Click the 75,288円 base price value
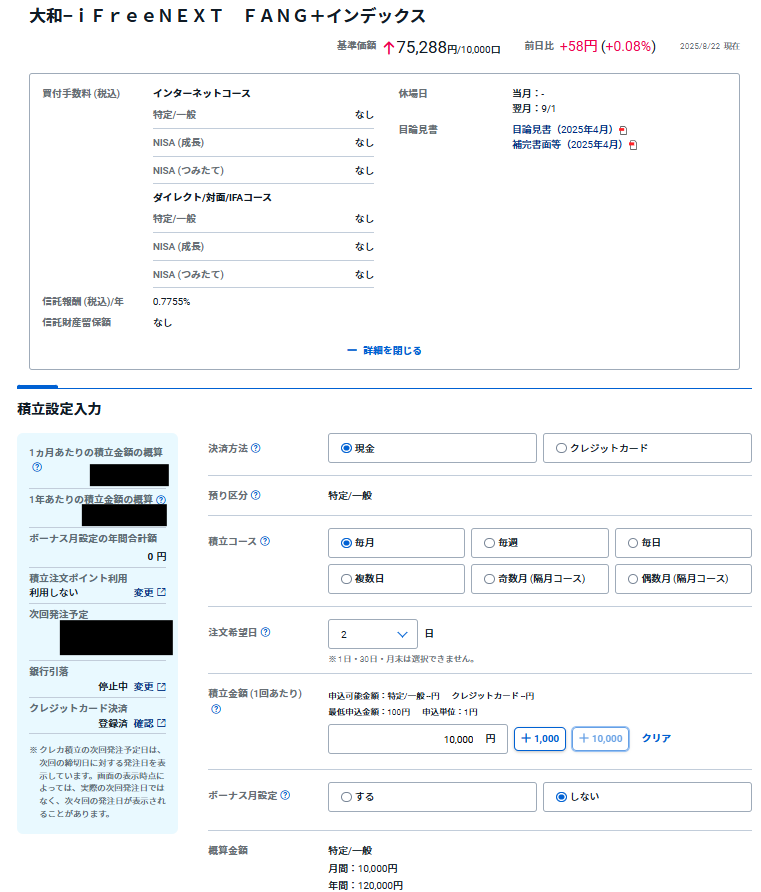761x892 pixels. (x=442, y=47)
